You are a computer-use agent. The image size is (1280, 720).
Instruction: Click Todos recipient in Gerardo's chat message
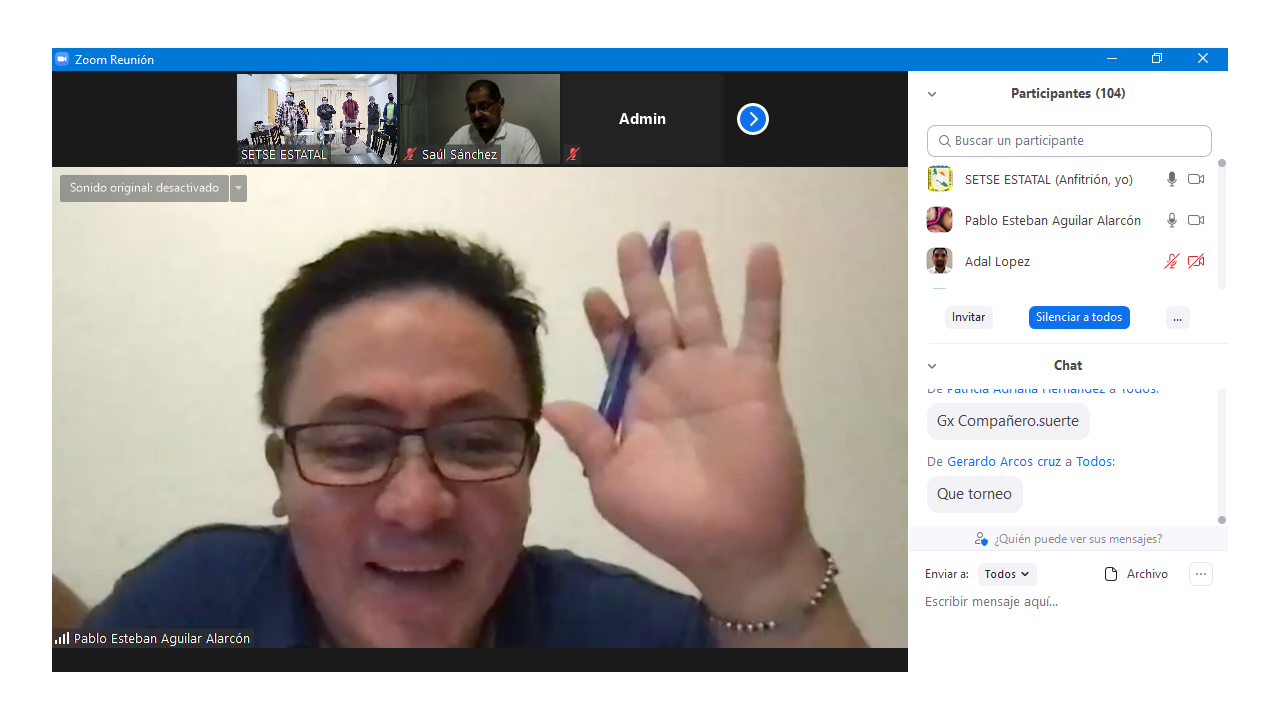click(1094, 461)
